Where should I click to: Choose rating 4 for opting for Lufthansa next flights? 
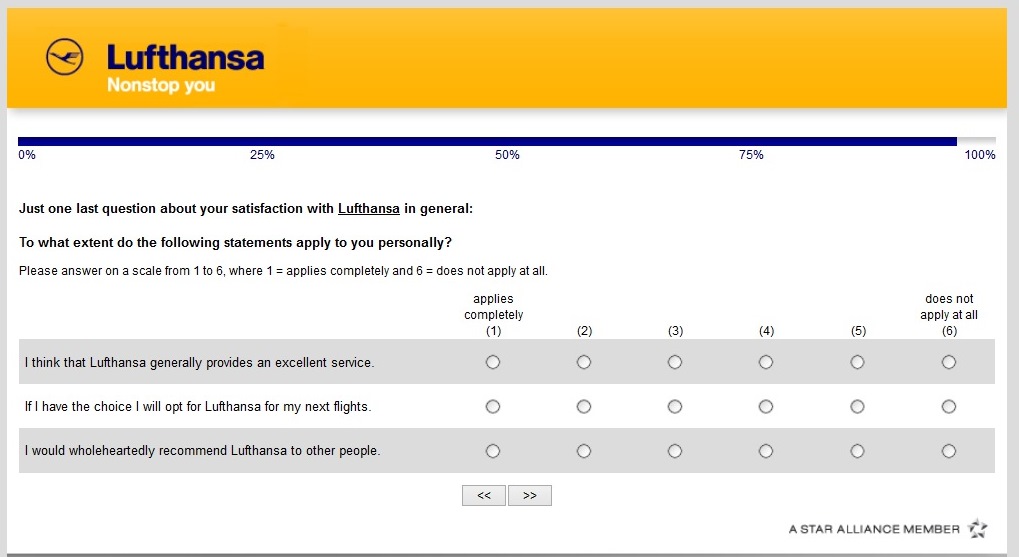click(x=766, y=407)
